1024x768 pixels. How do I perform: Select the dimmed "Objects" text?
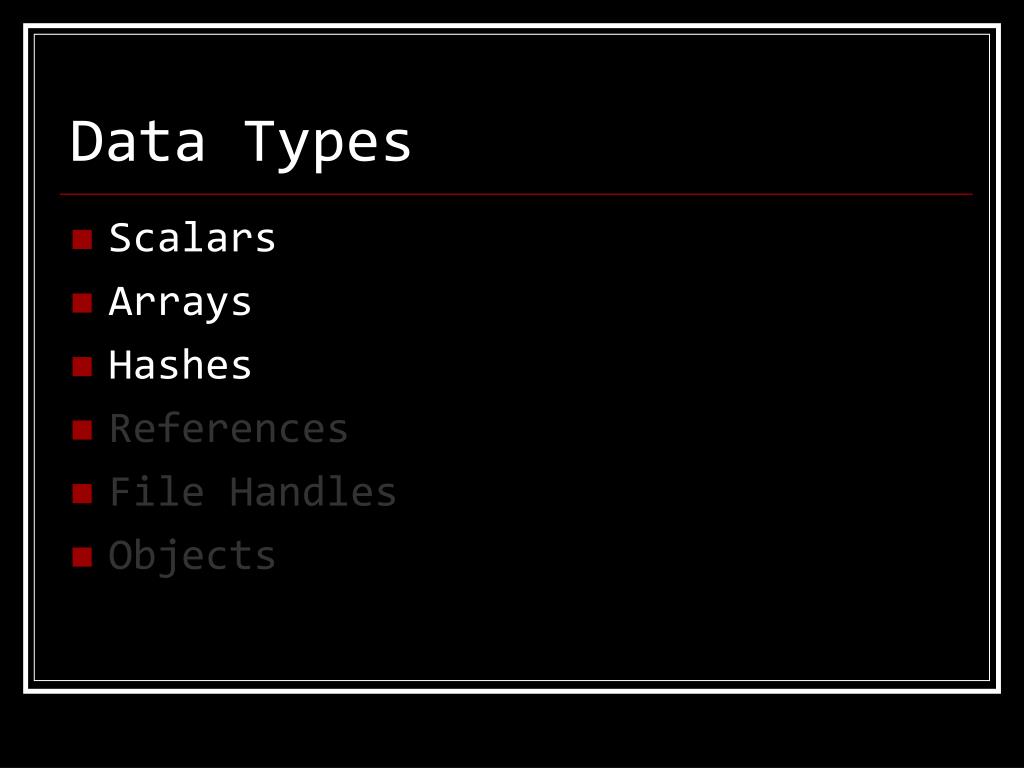tap(192, 557)
